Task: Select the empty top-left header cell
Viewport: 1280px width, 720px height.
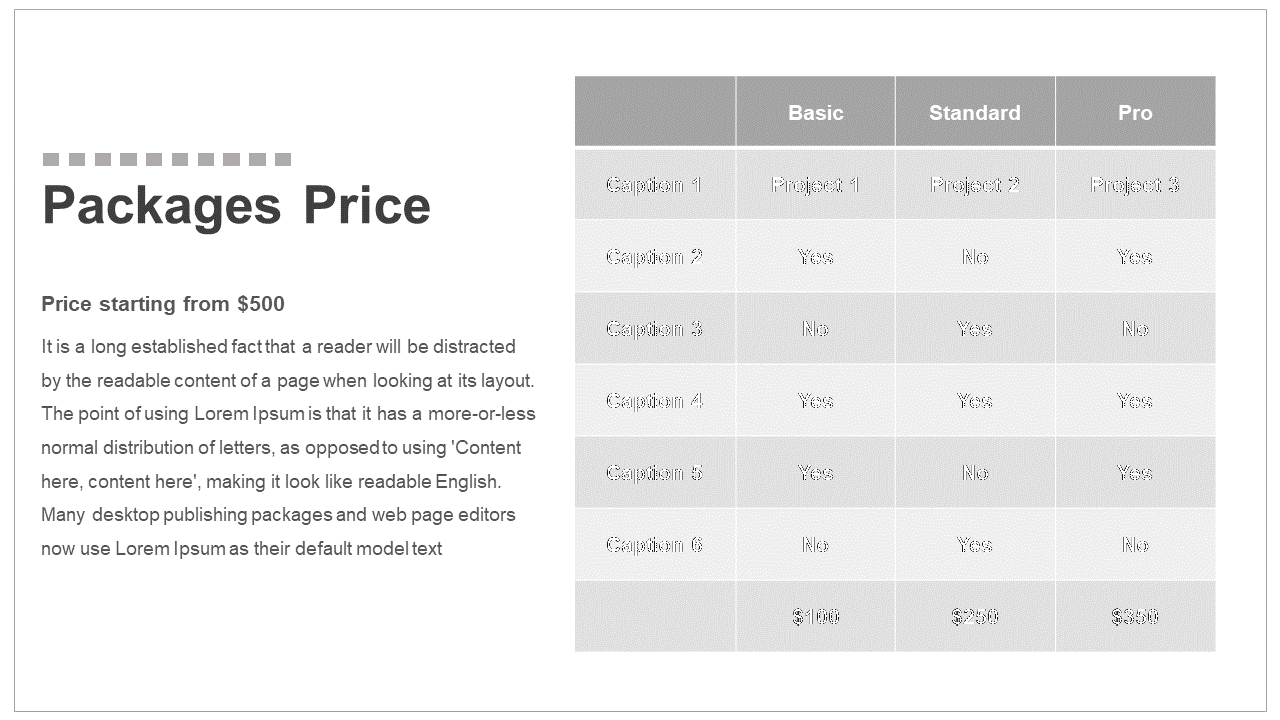Action: click(655, 112)
